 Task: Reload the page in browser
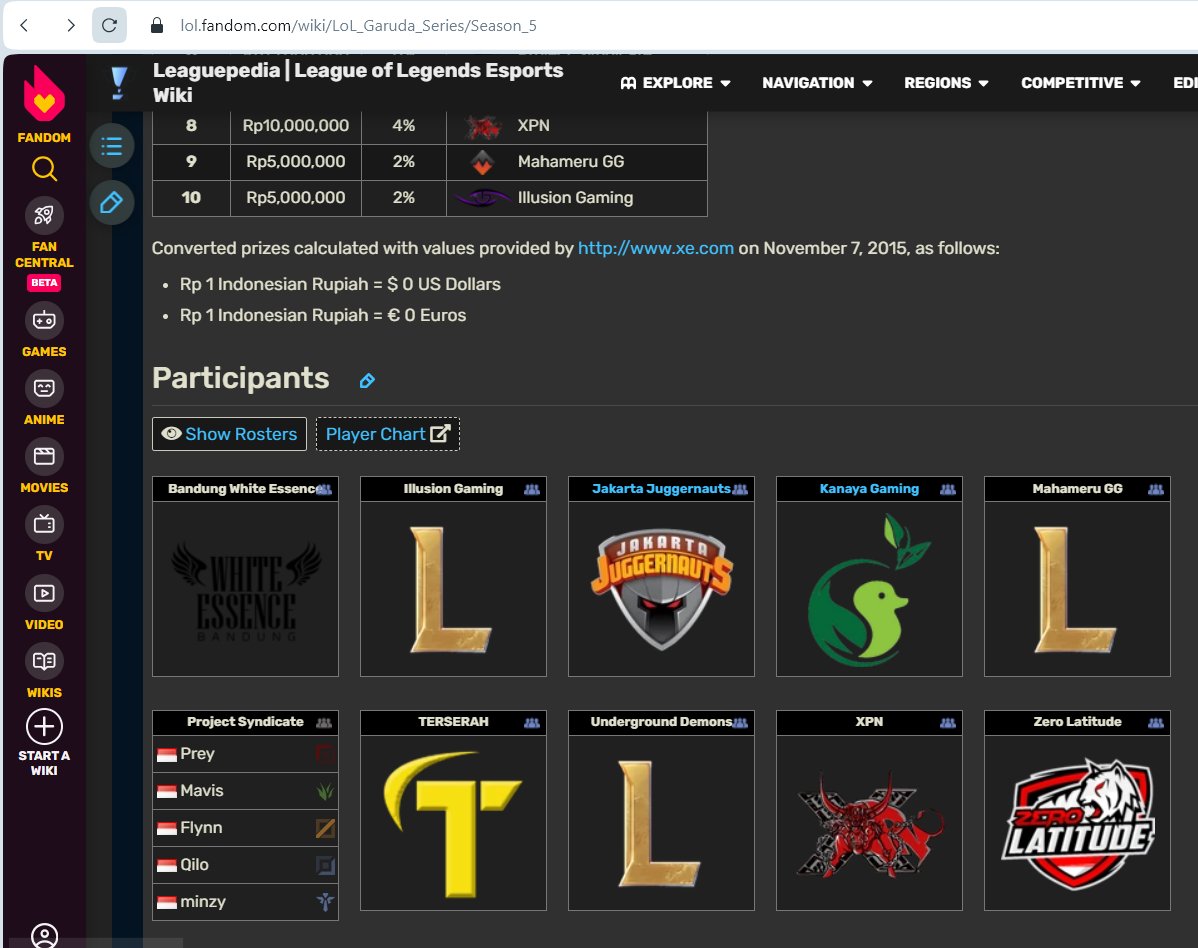click(x=109, y=25)
